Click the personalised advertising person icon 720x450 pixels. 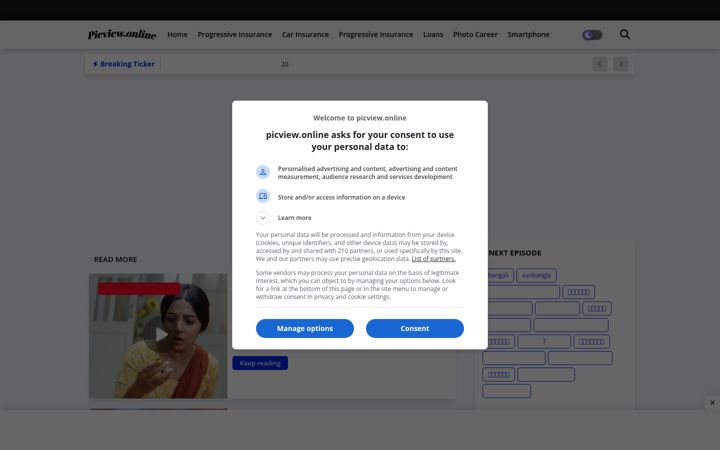coord(263,172)
